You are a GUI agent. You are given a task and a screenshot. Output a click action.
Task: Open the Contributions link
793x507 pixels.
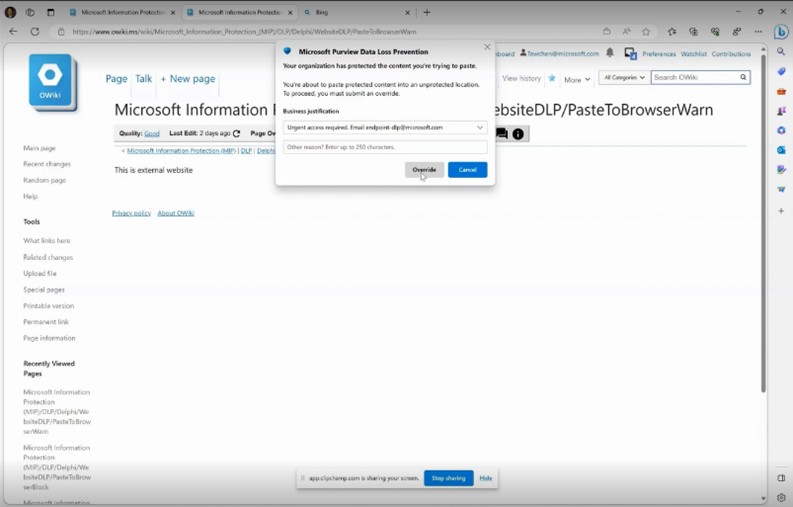[x=731, y=54]
